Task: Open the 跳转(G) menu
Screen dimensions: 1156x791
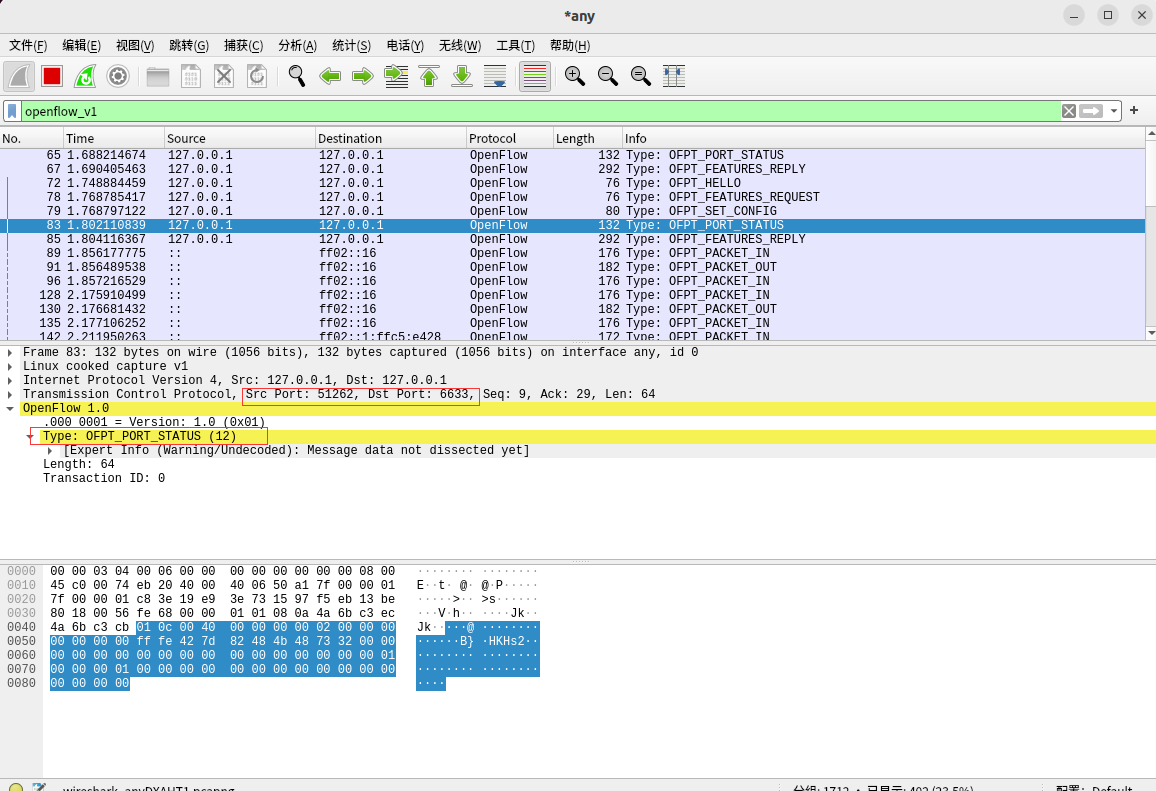Action: [x=189, y=46]
